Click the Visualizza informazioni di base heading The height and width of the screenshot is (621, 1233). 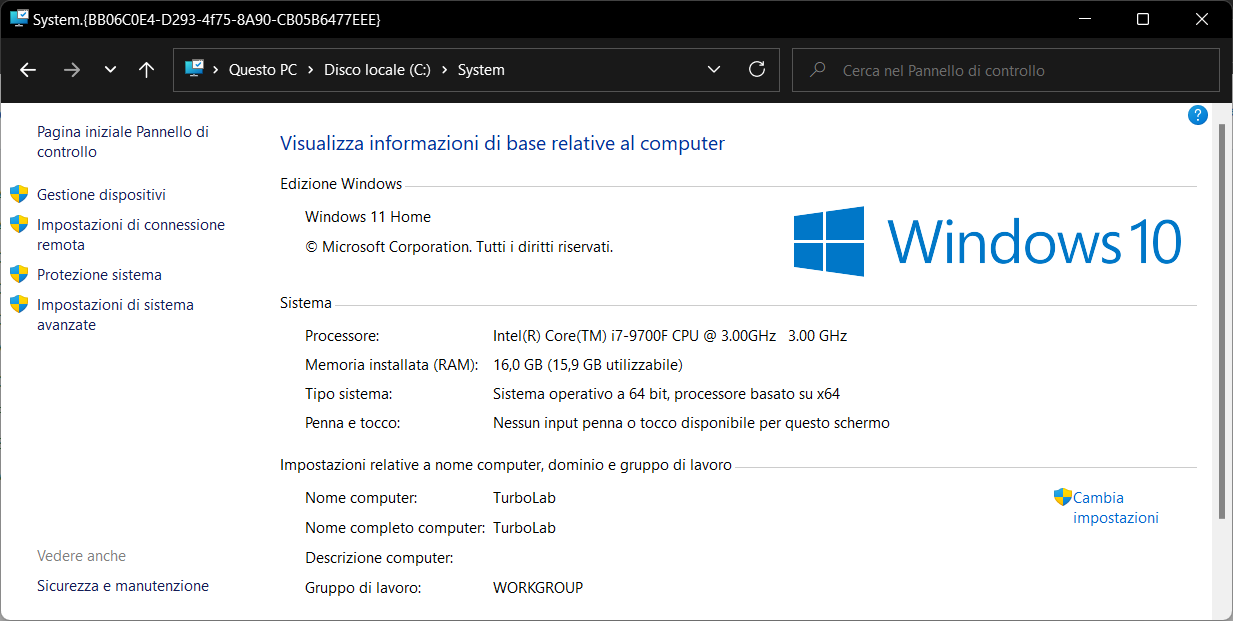502,143
